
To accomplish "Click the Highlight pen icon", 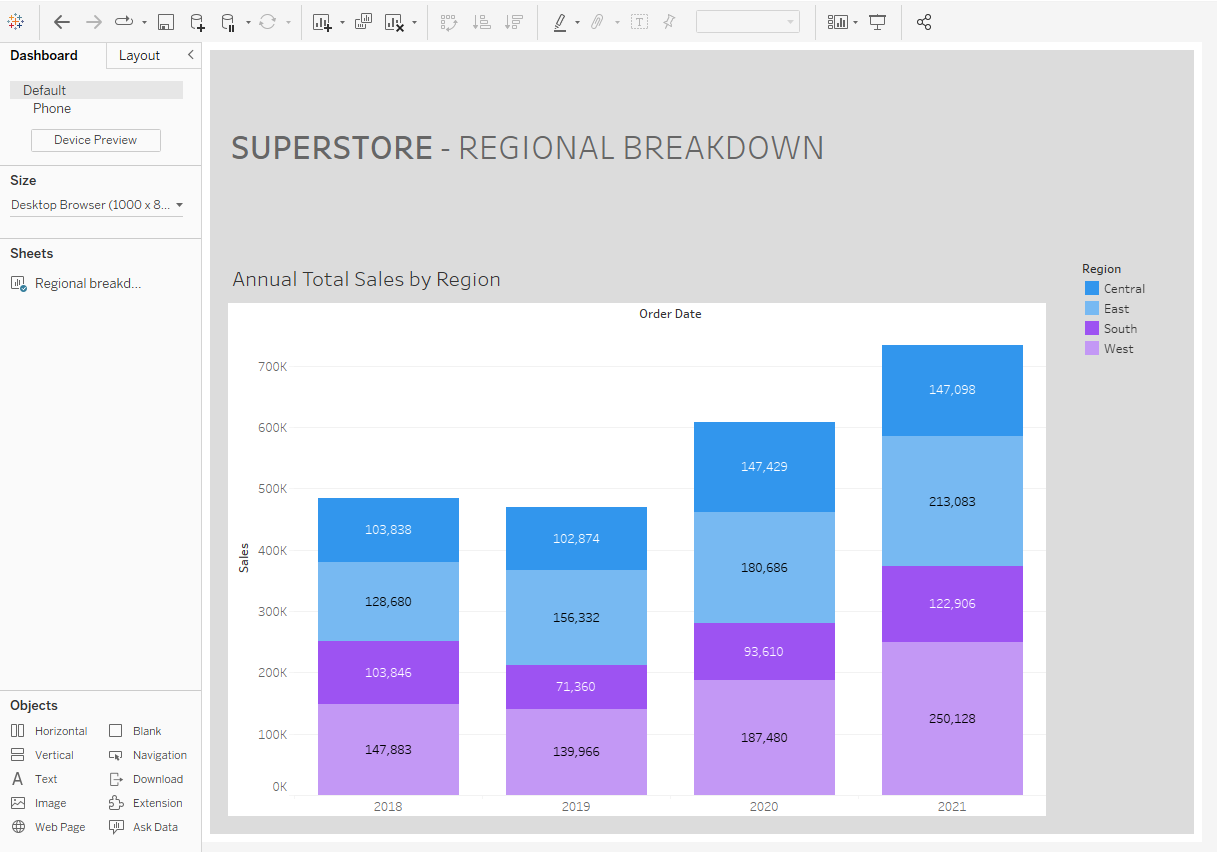I will 560,22.
